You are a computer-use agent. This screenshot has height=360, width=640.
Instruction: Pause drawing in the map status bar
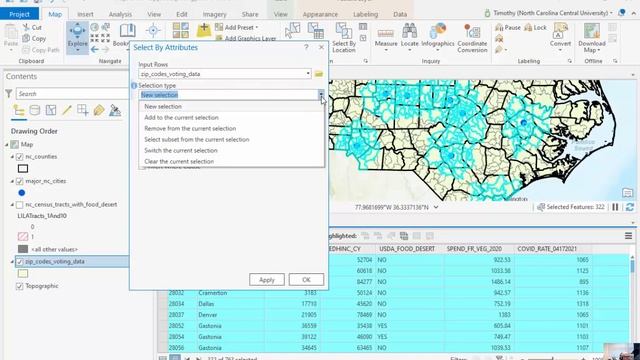[615, 207]
